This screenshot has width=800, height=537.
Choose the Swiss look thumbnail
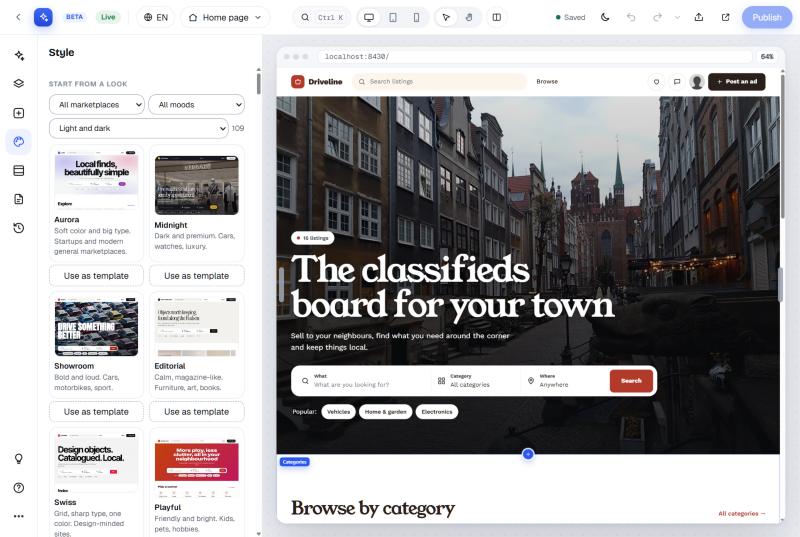96,463
